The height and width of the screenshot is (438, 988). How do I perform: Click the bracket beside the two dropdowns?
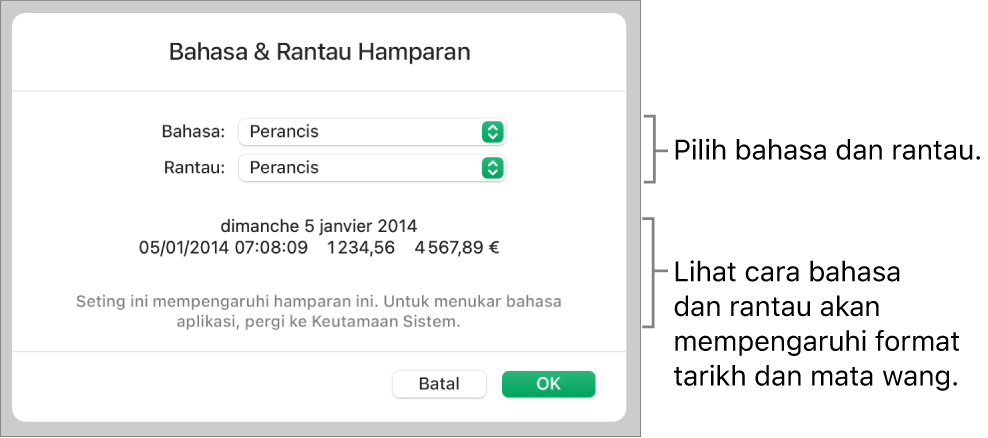click(650, 149)
